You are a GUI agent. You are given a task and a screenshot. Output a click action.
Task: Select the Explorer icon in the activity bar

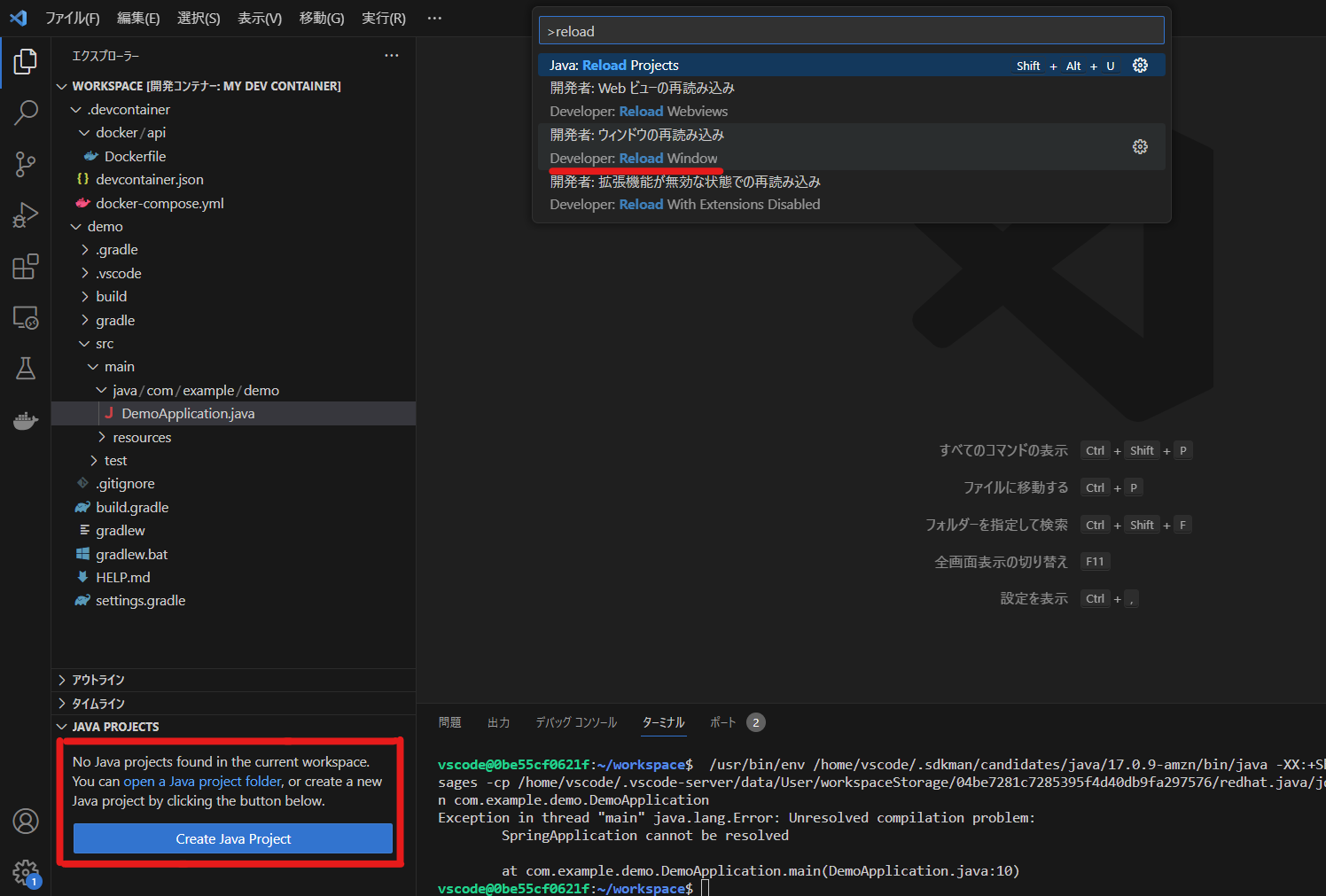[x=26, y=61]
